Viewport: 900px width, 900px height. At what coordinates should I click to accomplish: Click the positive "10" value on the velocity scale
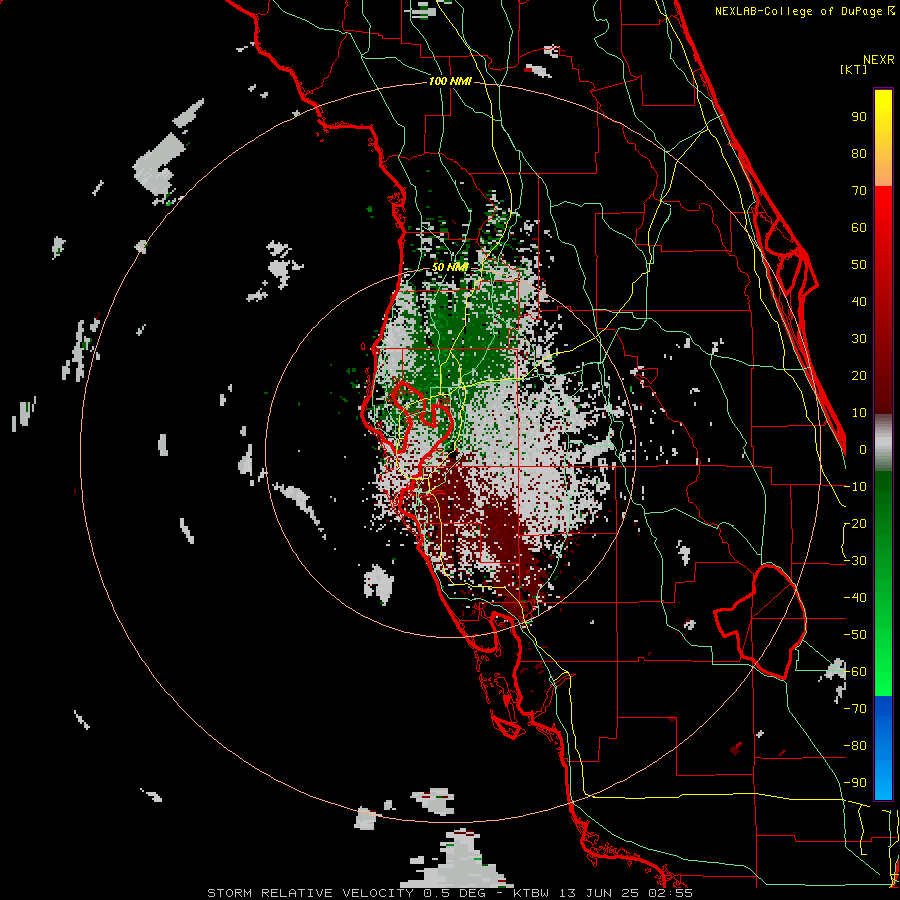click(859, 413)
